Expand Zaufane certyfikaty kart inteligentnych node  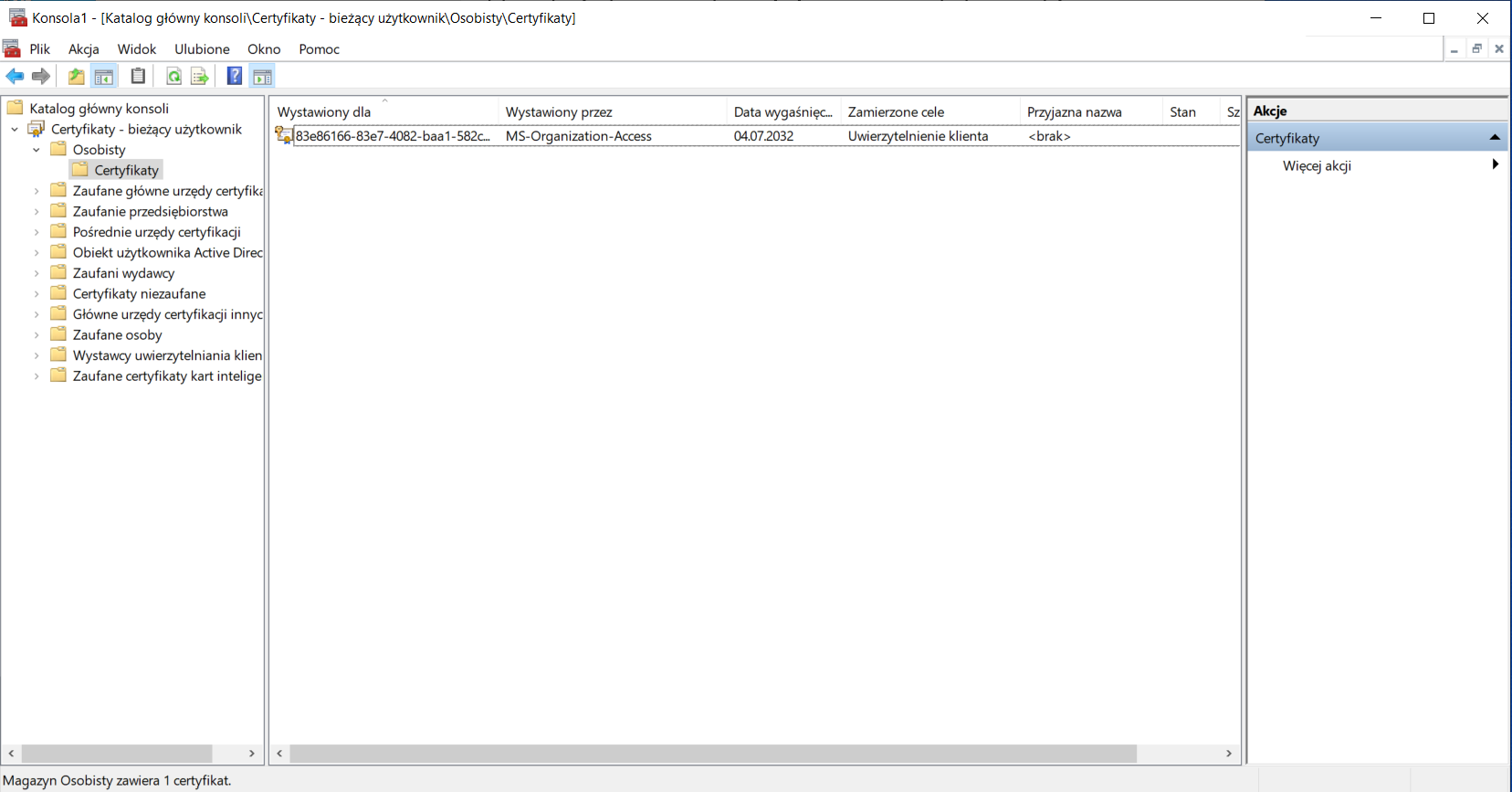coord(37,376)
